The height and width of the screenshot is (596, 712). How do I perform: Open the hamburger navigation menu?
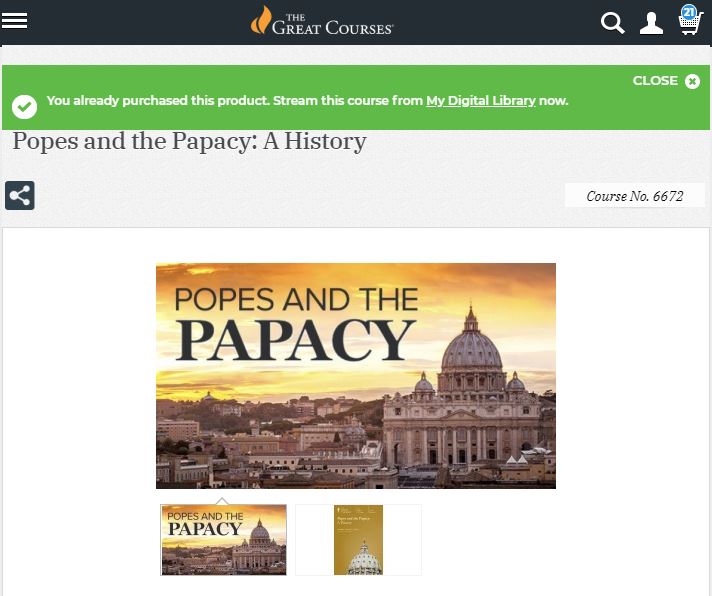[14, 20]
